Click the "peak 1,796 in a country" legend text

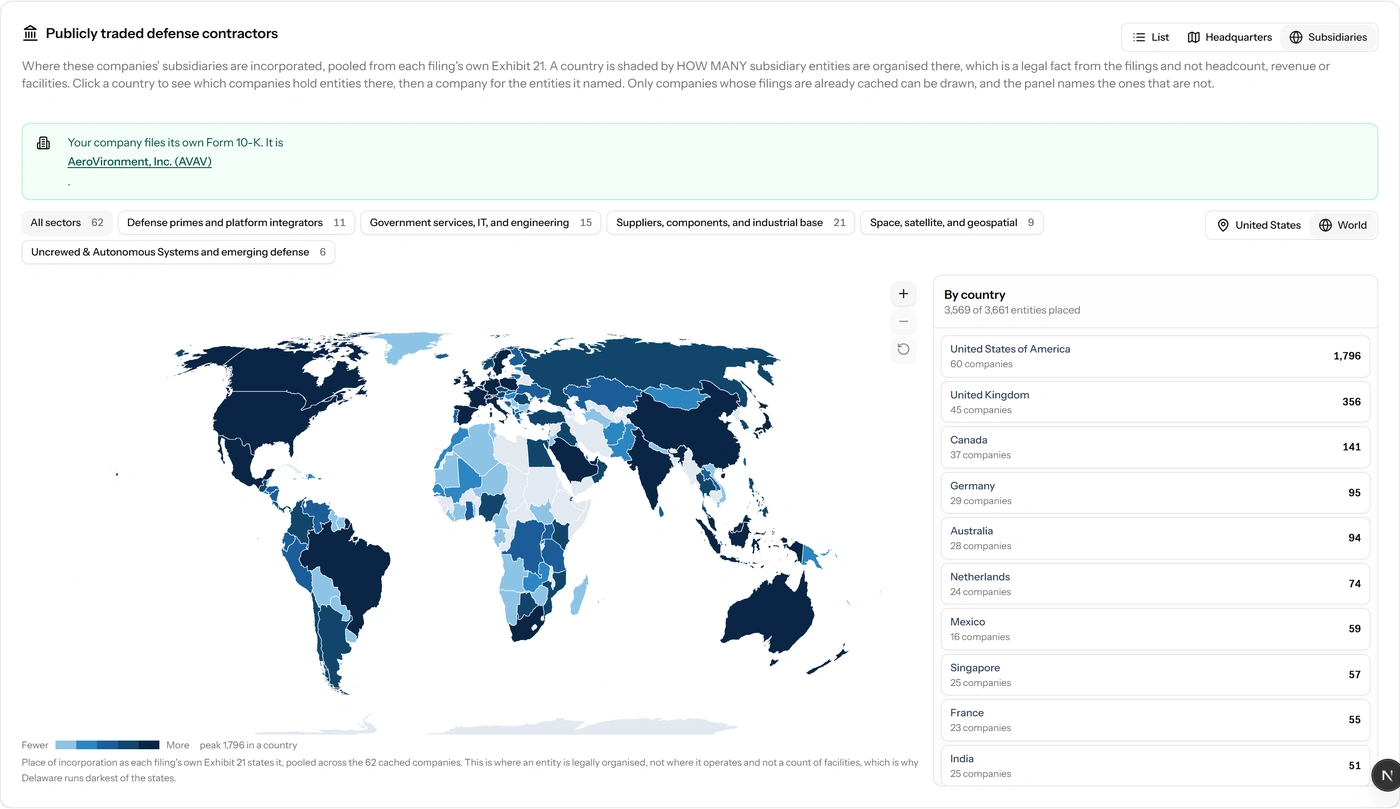coord(248,745)
